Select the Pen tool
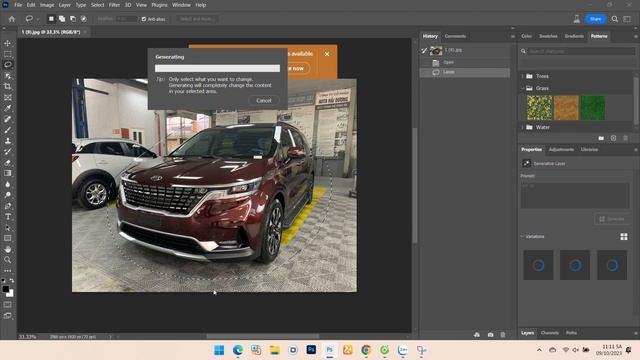Image resolution: width=640 pixels, height=360 pixels. point(8,206)
